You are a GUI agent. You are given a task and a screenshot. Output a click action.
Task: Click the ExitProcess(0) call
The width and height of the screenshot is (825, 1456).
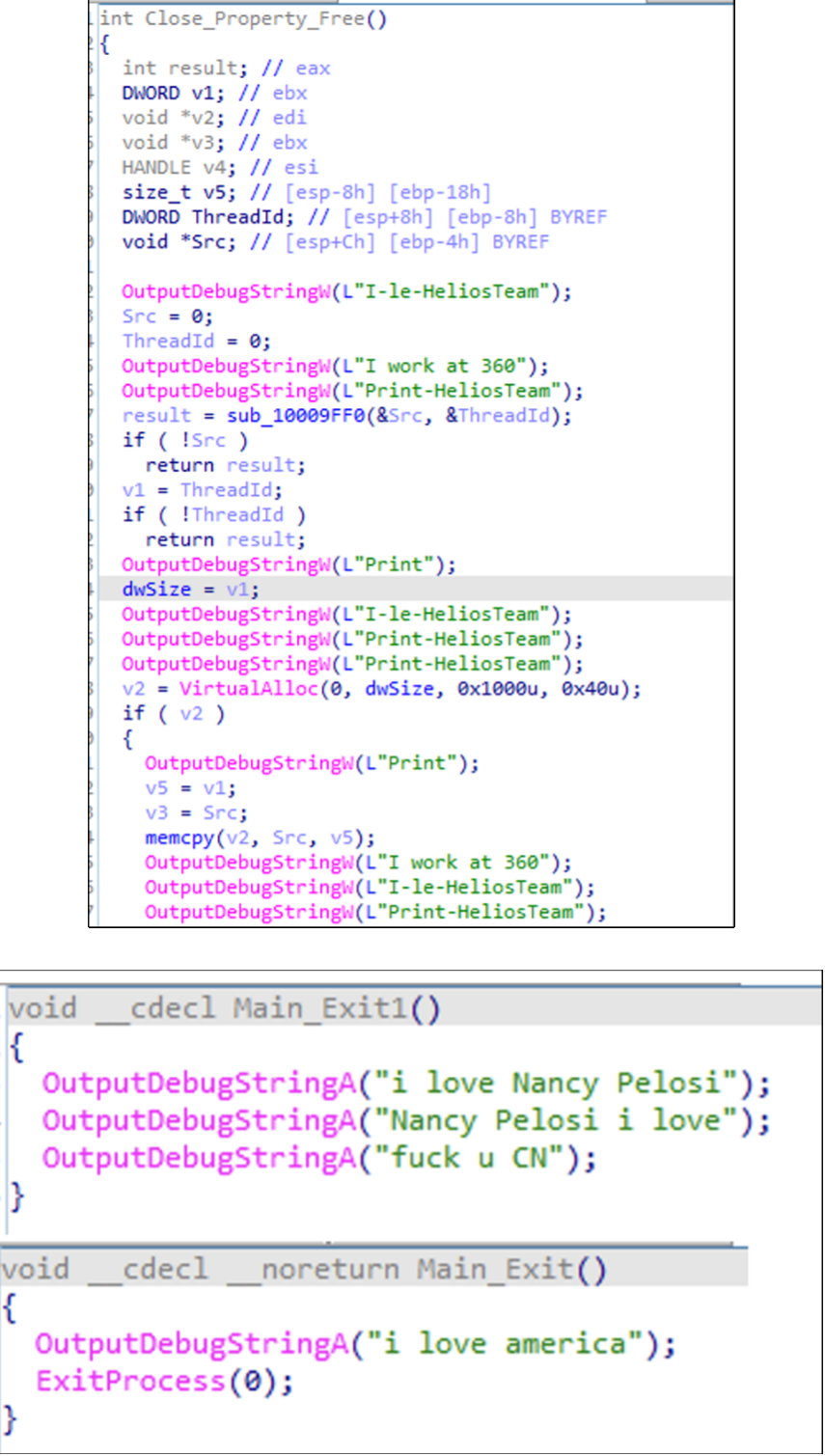point(164,1382)
